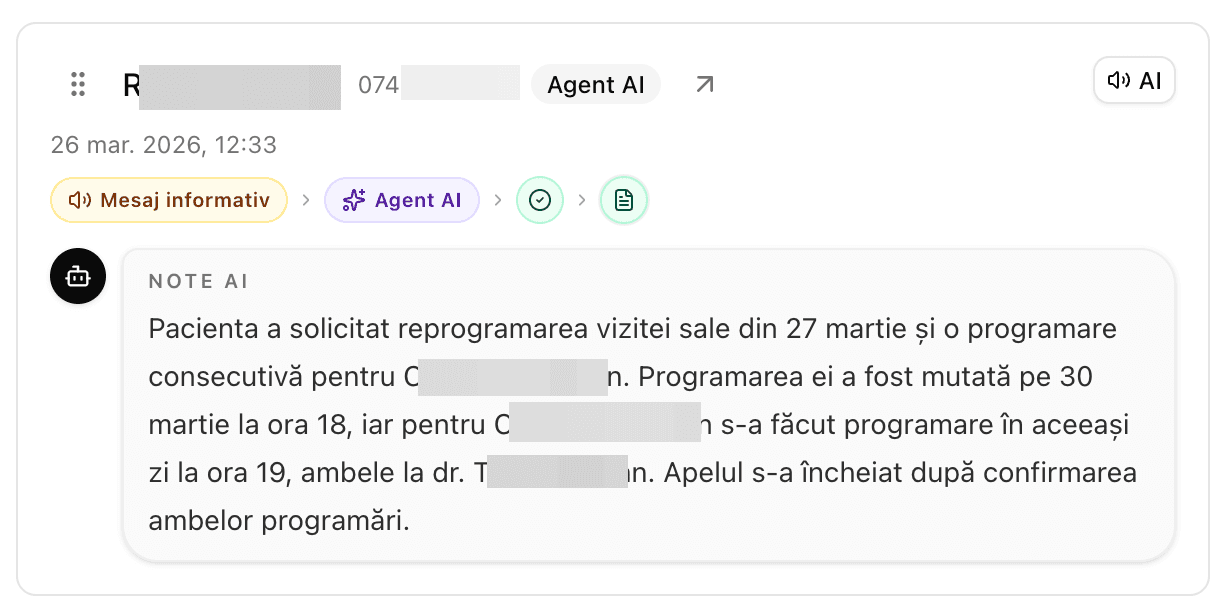Screen dimensions: 1228x612
Task: Click the drag handle dots beside the contact name
Action: (x=77, y=84)
